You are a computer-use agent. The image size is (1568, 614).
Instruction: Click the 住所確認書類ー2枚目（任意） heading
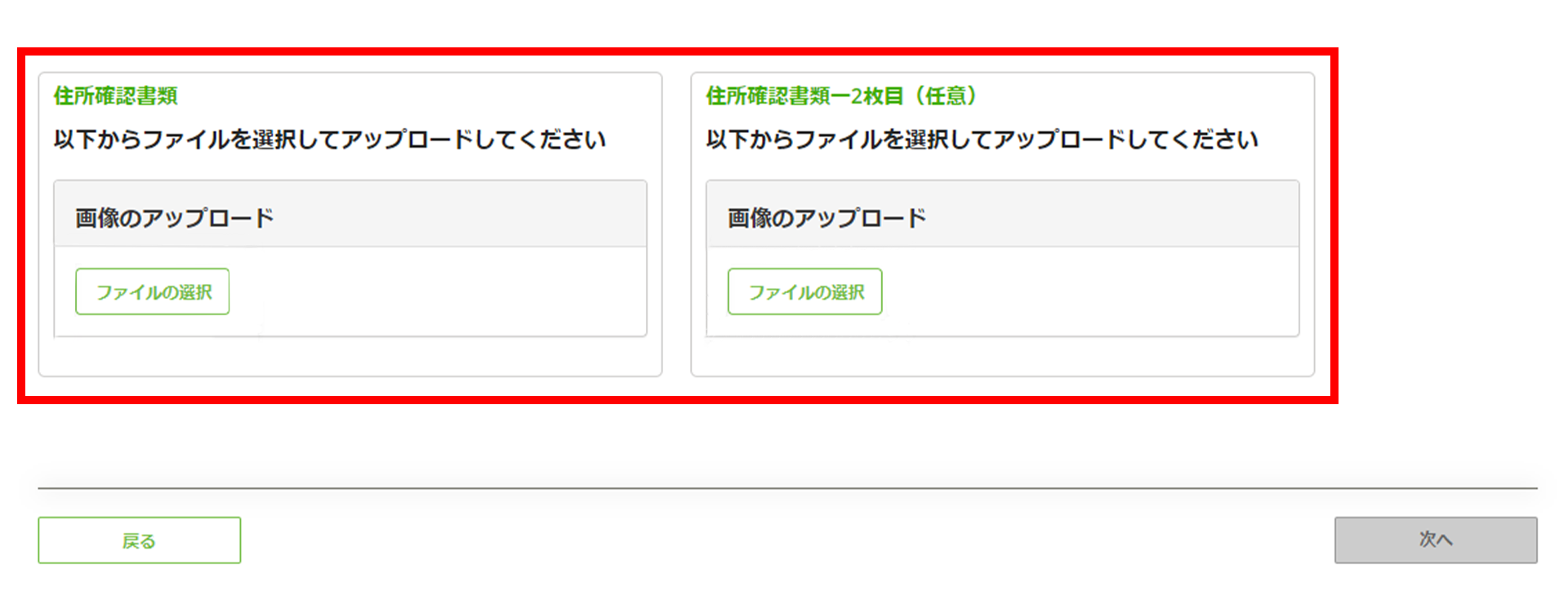(841, 96)
